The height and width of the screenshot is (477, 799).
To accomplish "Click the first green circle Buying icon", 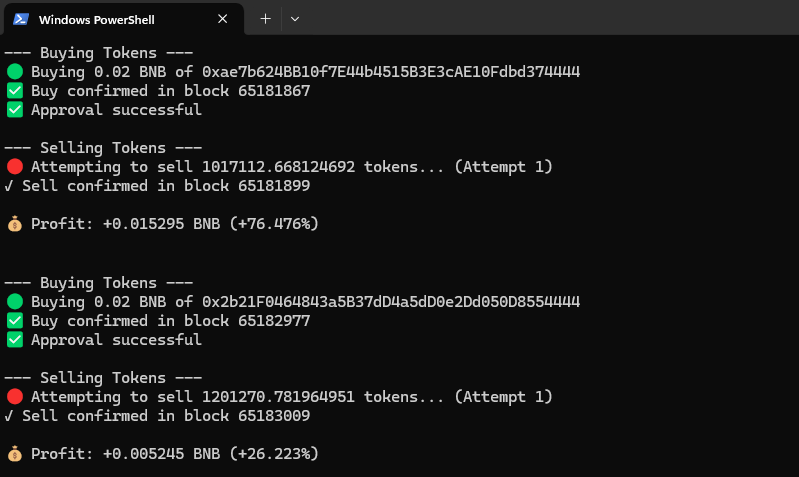I will tap(15, 72).
